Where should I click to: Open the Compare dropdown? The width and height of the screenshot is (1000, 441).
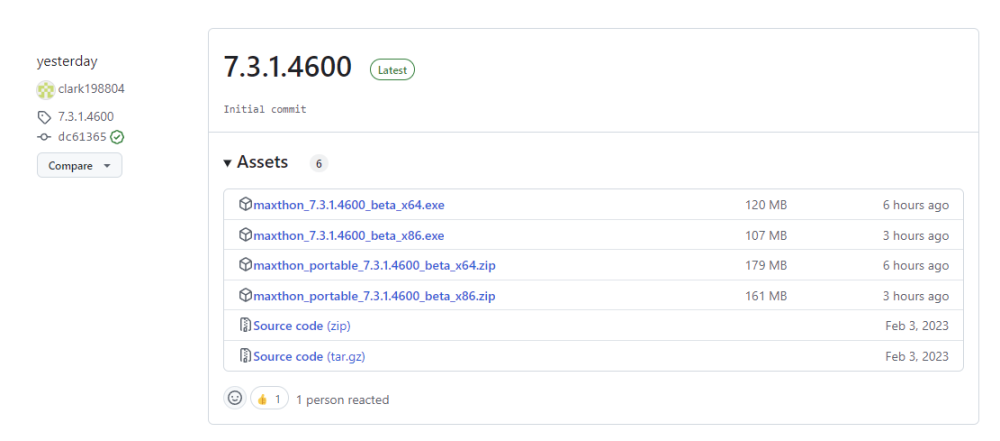pyautogui.click(x=79, y=166)
